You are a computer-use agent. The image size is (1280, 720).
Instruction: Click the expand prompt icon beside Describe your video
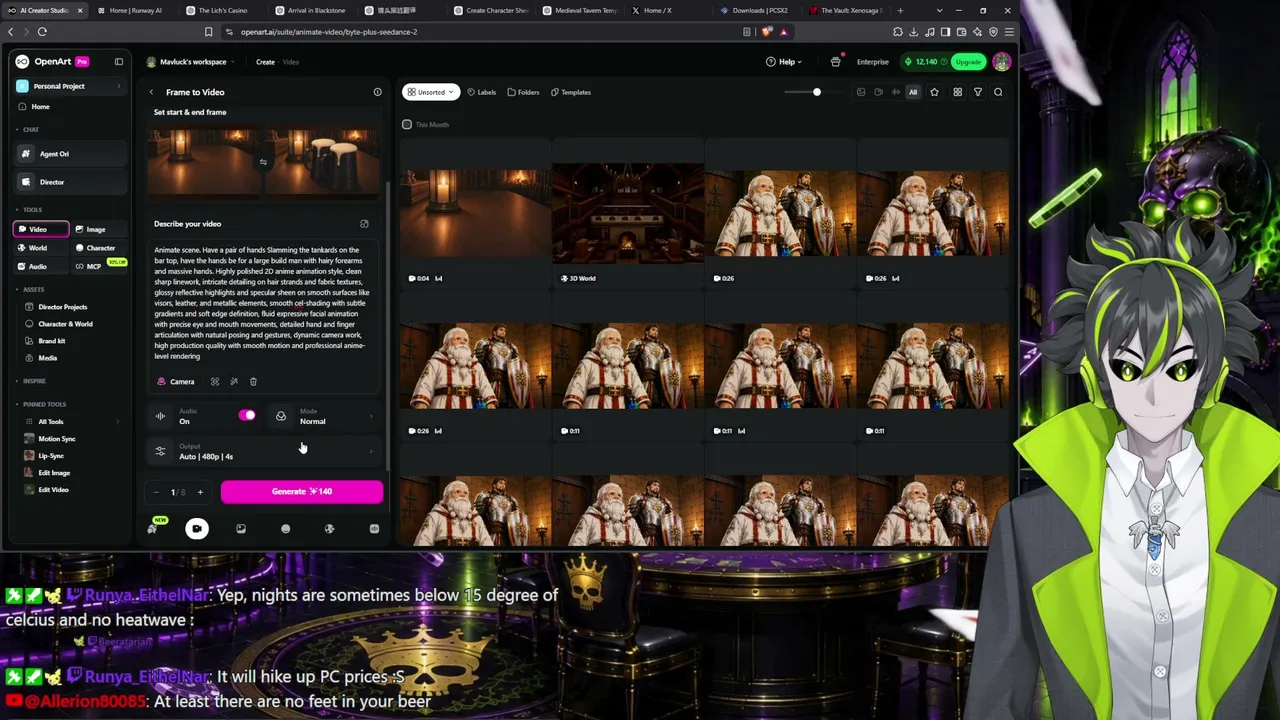tap(364, 224)
